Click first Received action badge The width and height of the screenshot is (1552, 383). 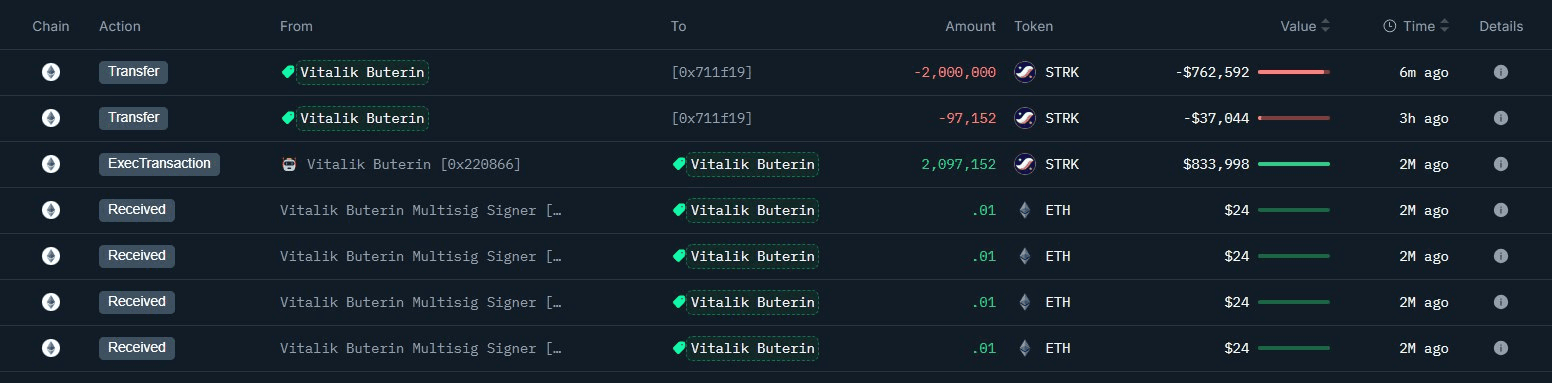137,210
